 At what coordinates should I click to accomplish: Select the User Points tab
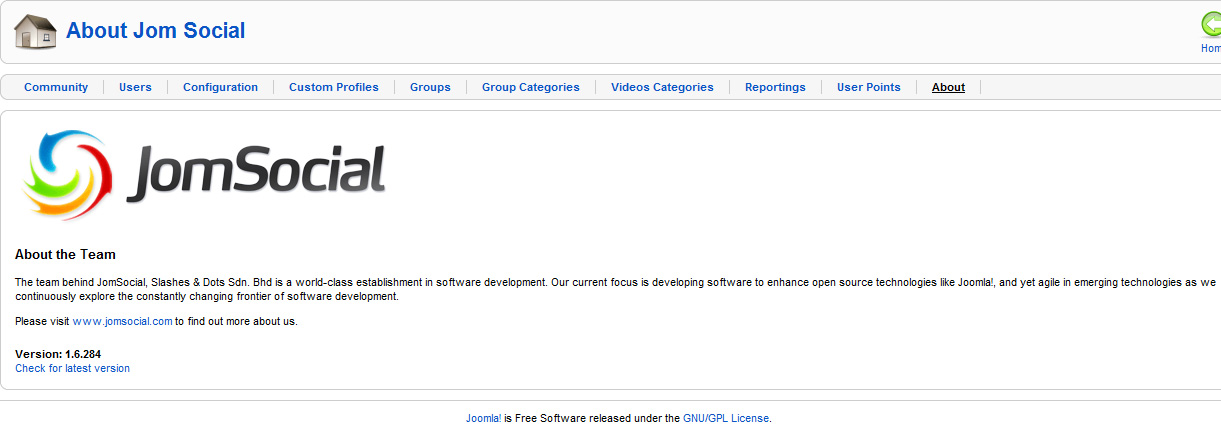pos(869,87)
